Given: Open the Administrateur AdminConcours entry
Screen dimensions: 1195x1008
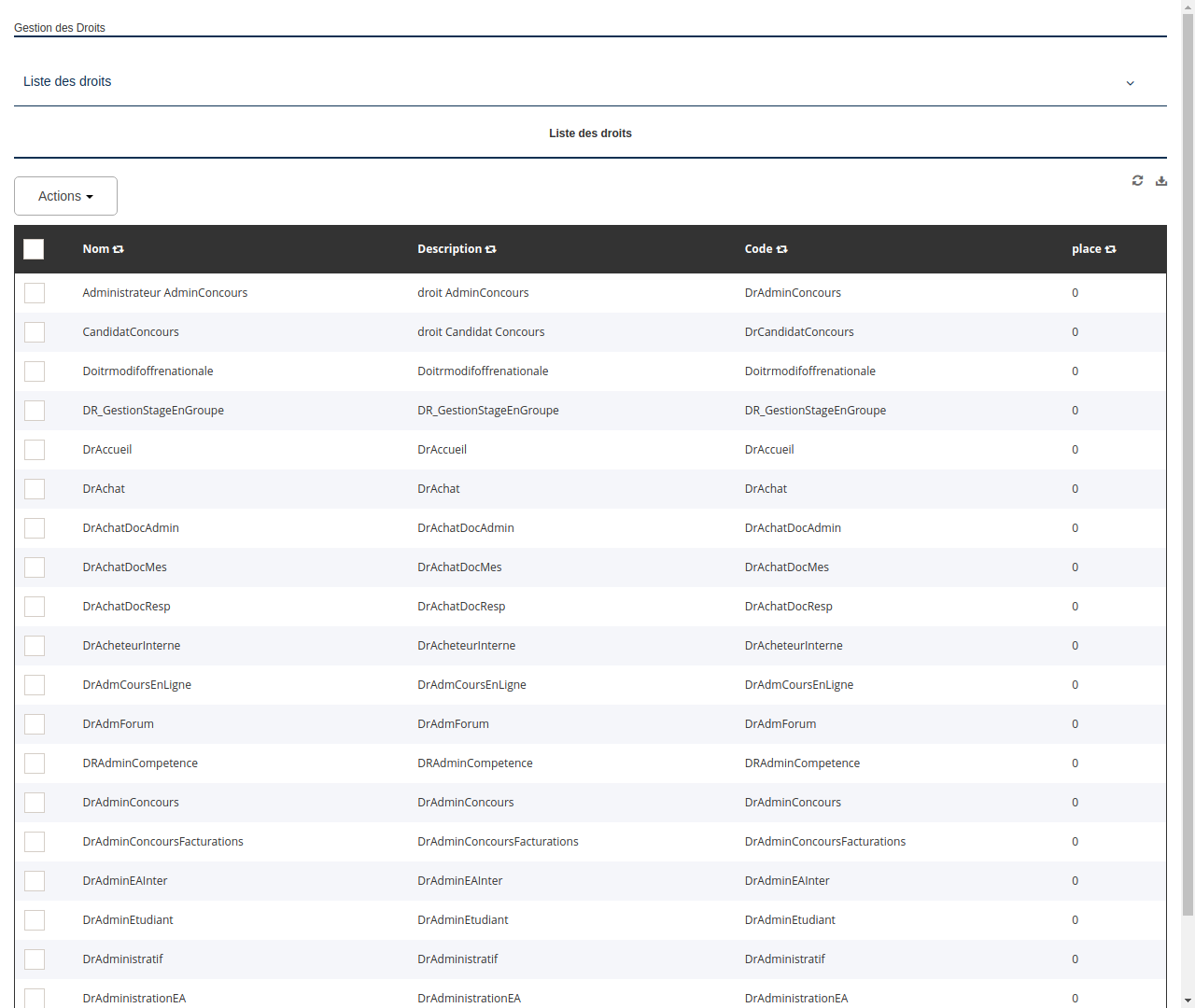Looking at the screenshot, I should coord(165,292).
